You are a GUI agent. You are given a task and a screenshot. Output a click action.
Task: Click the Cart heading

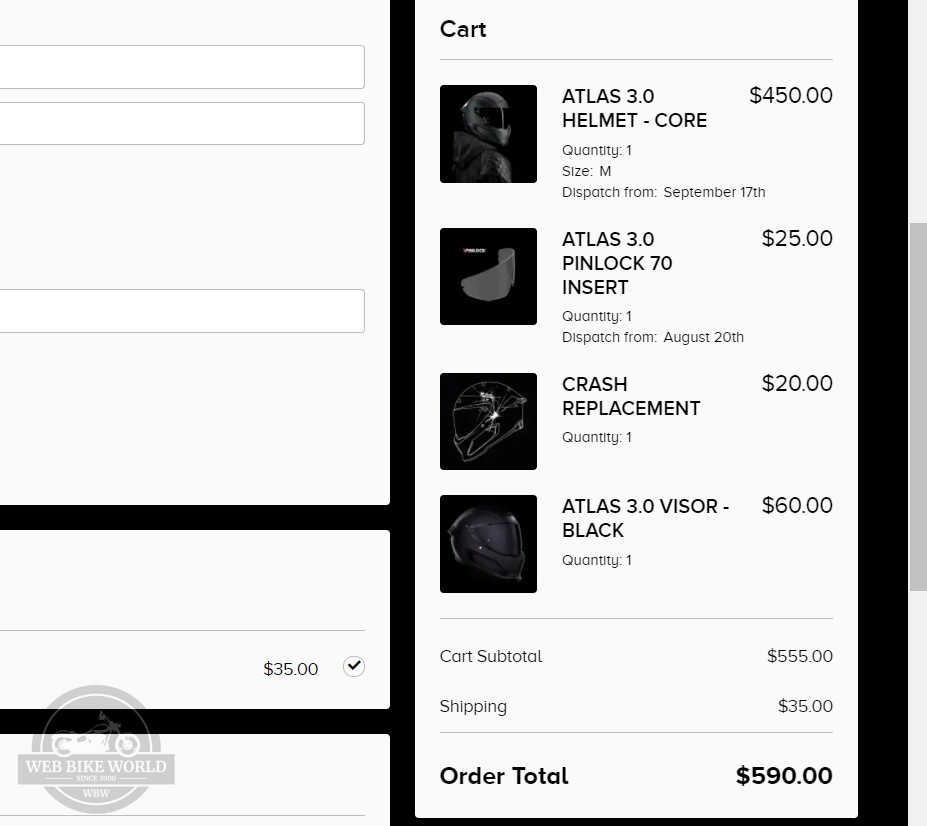[463, 29]
